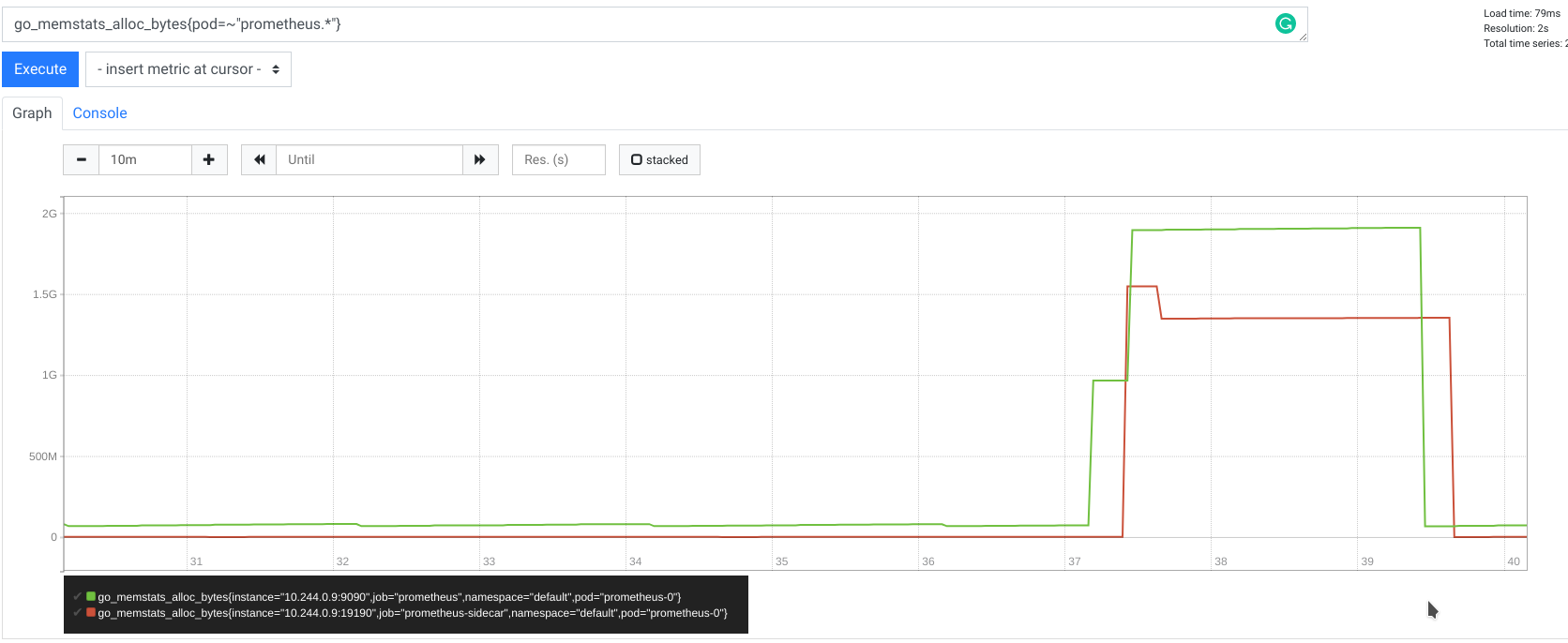Click the Resolution: 2s text
The height and width of the screenshot is (643, 1568).
[x=1516, y=28]
